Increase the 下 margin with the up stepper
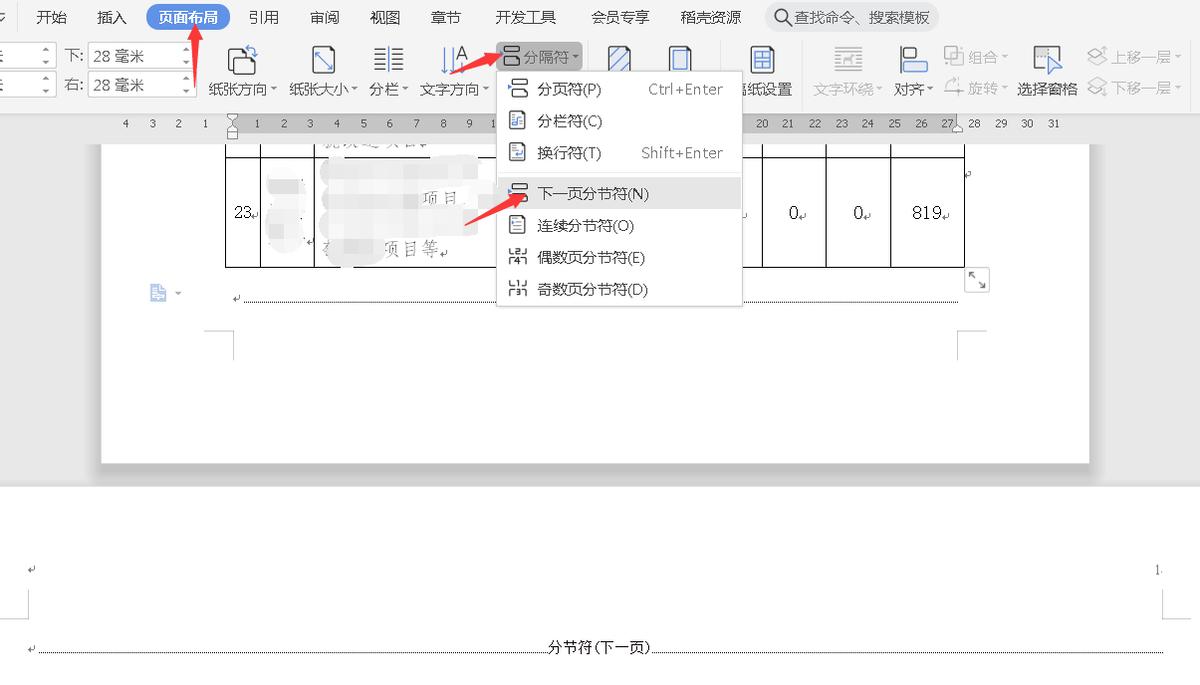 tap(186, 50)
